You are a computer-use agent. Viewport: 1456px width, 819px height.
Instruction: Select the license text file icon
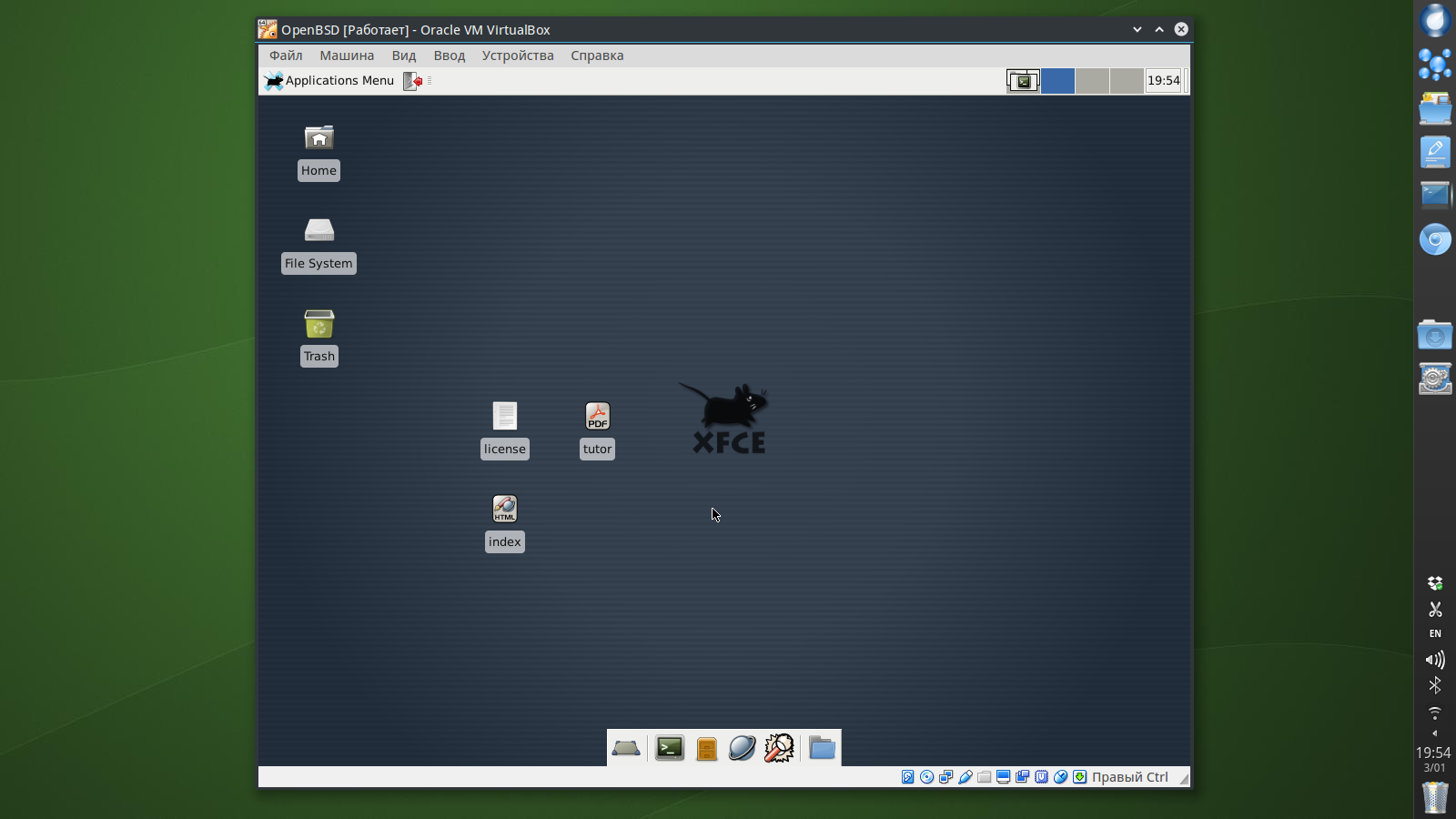tap(505, 430)
